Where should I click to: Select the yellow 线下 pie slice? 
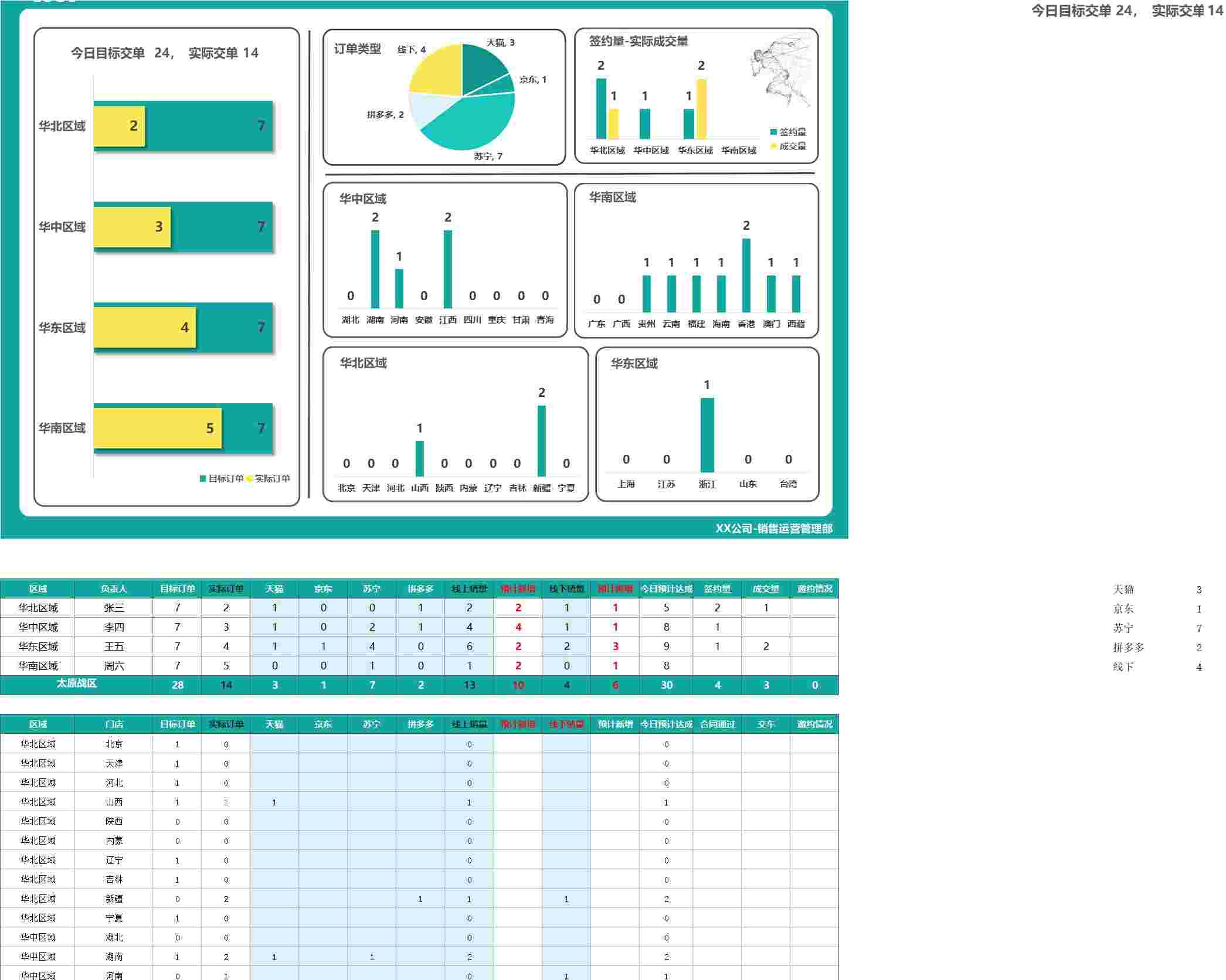click(436, 72)
